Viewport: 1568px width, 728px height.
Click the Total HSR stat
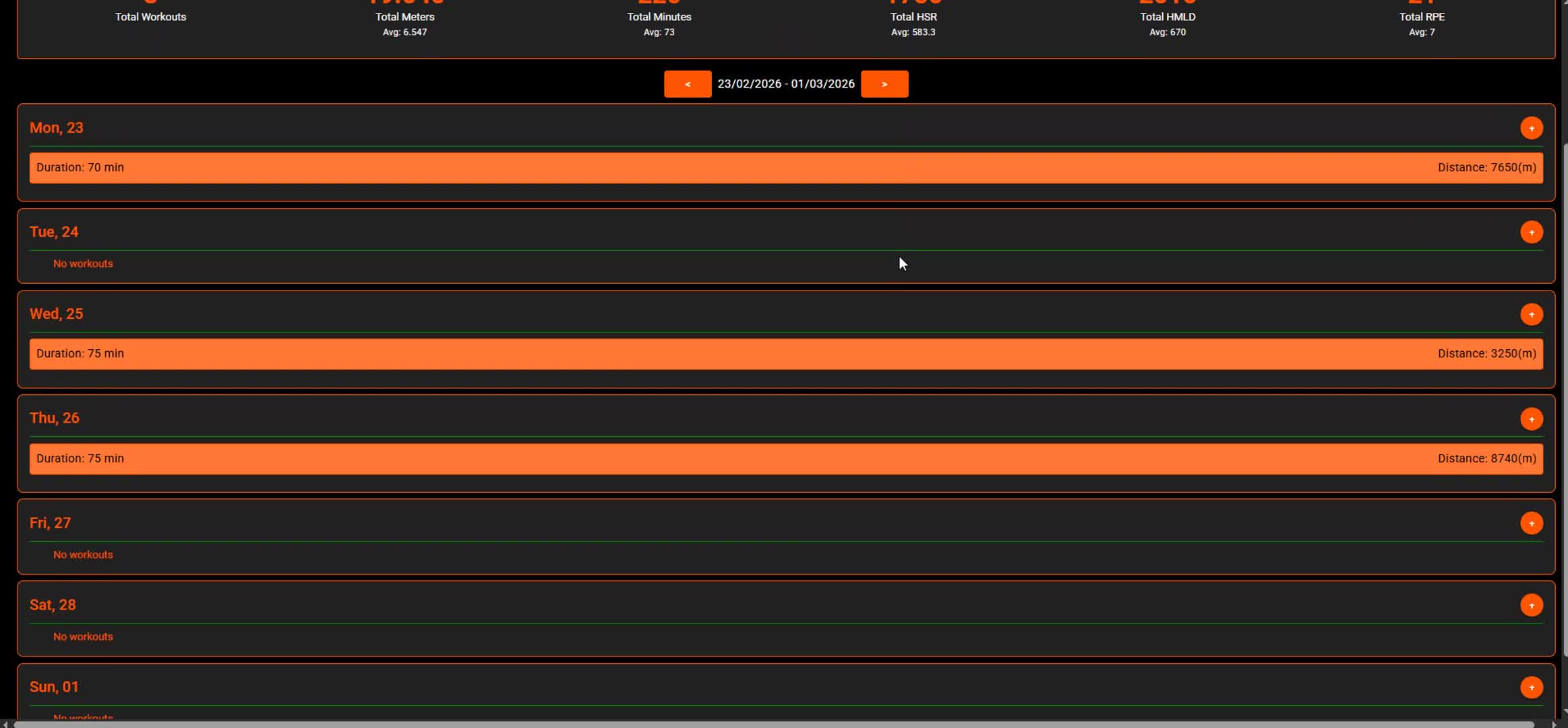click(x=913, y=17)
